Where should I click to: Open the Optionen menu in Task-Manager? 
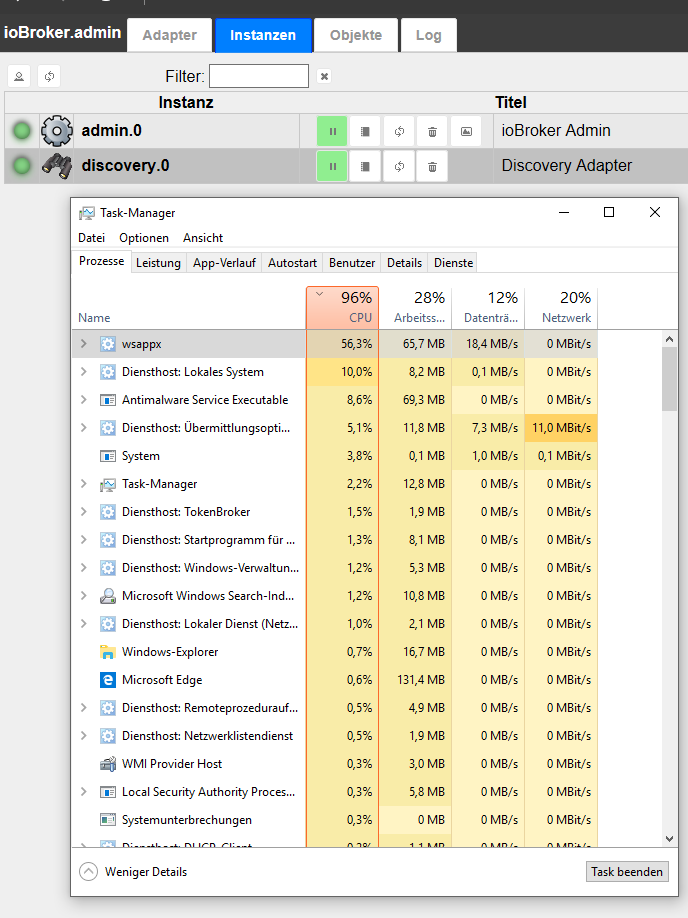[x=144, y=238]
